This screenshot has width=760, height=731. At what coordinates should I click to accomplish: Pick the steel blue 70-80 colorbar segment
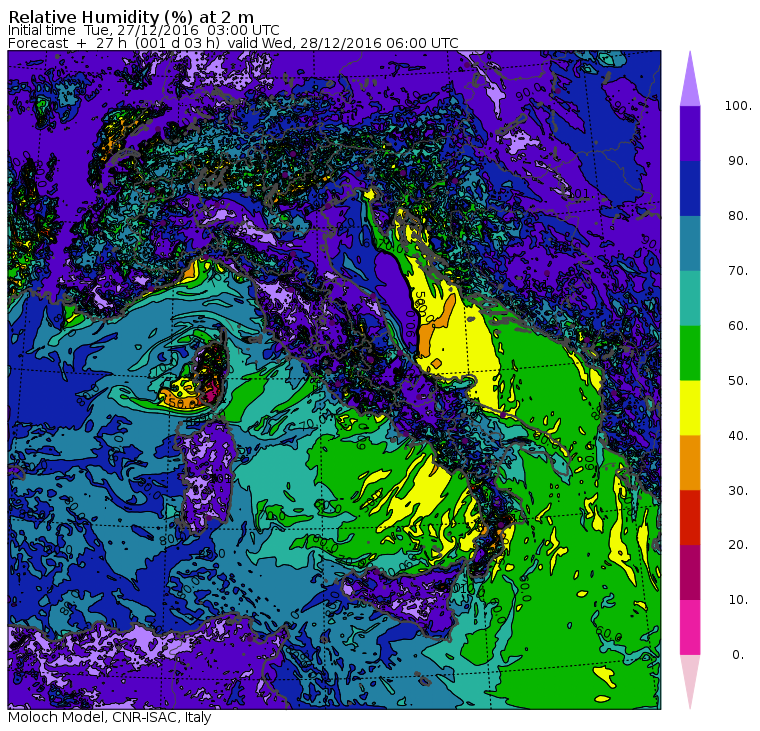(x=690, y=243)
